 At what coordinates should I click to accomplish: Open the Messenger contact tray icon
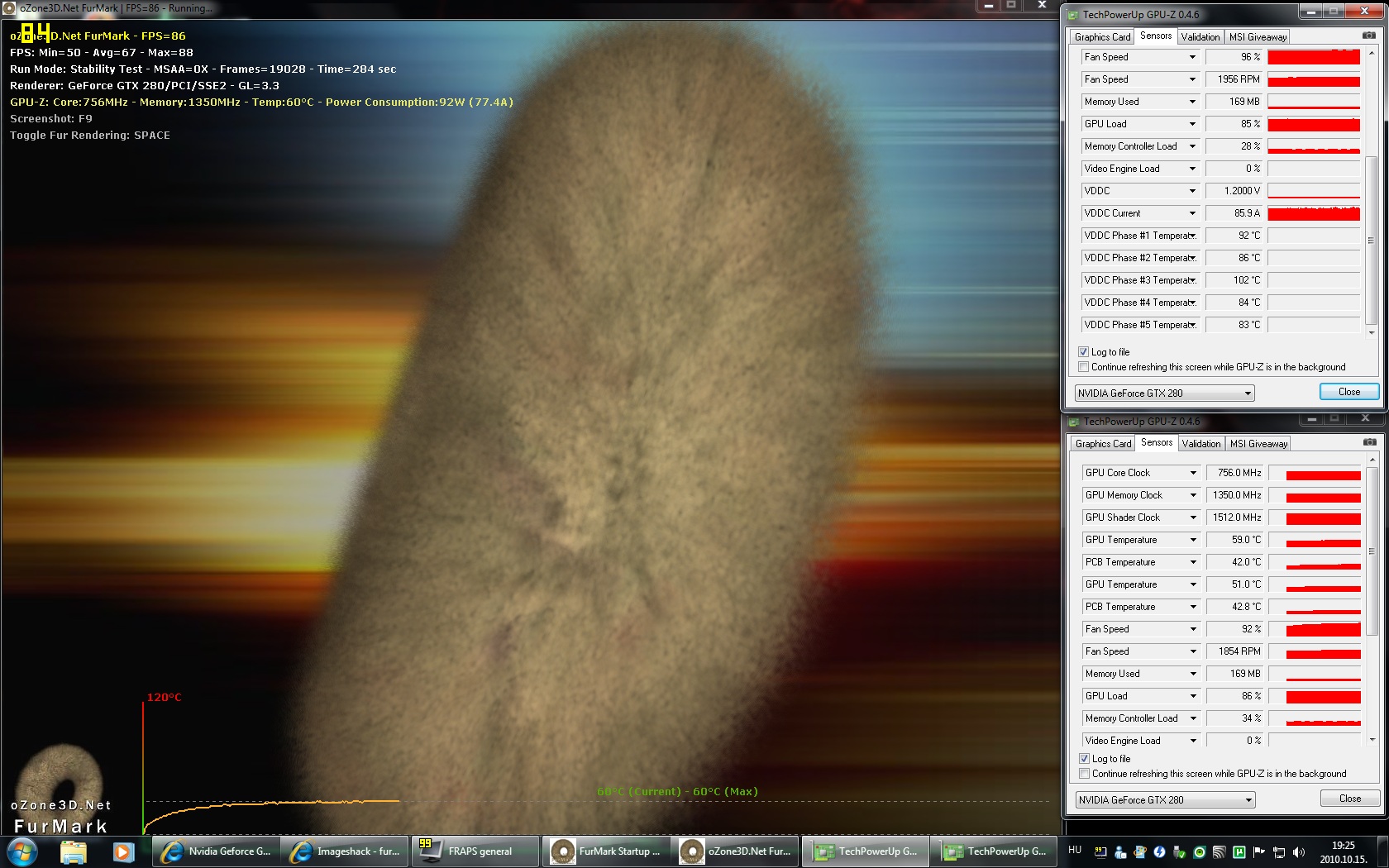tap(1120, 851)
